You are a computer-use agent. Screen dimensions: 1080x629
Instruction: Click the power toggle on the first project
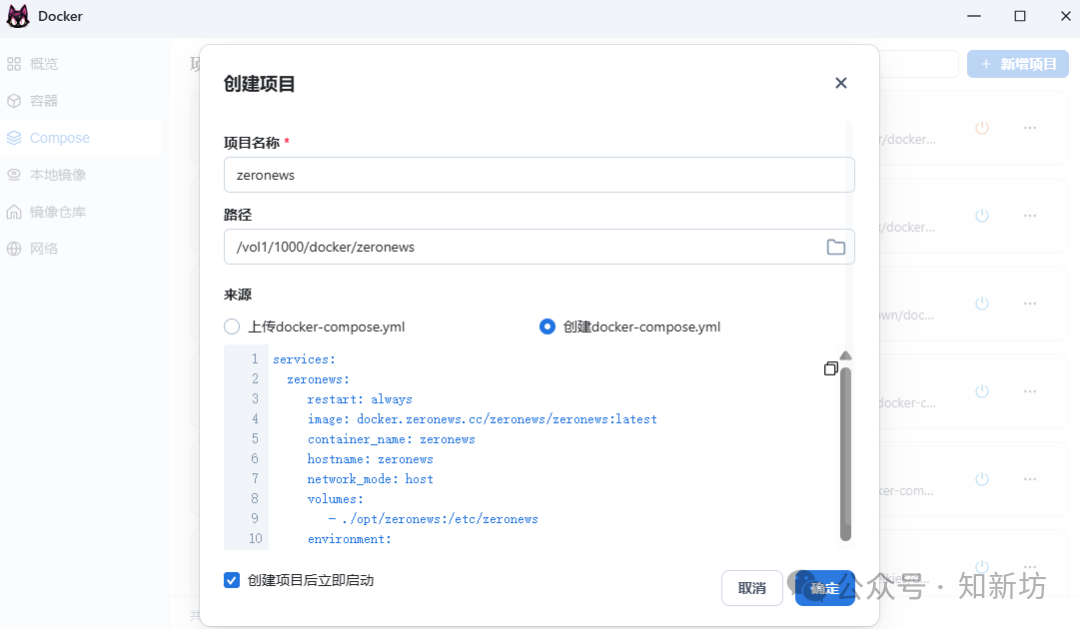tap(981, 127)
